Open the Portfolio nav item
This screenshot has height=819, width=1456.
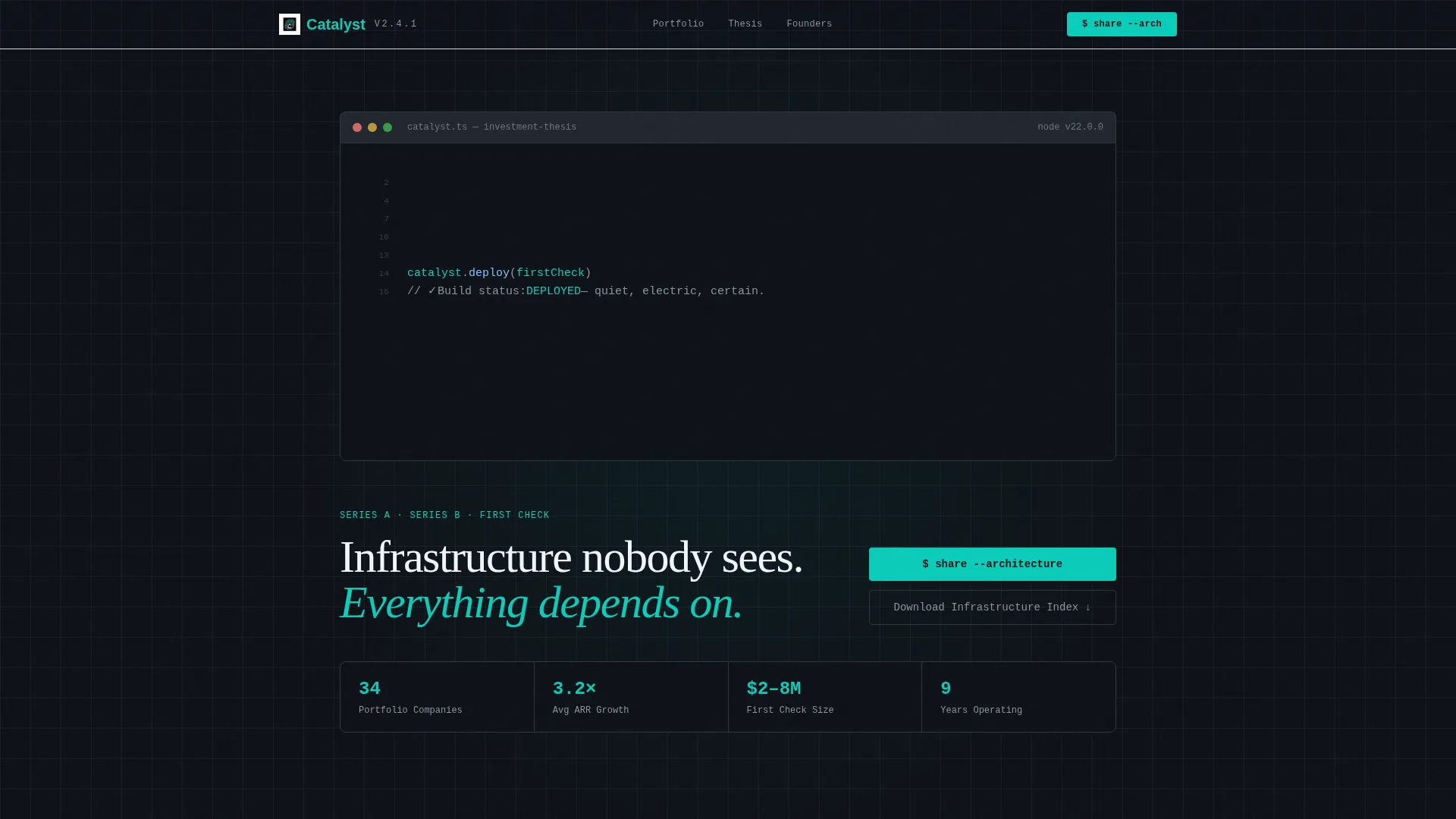(x=678, y=24)
